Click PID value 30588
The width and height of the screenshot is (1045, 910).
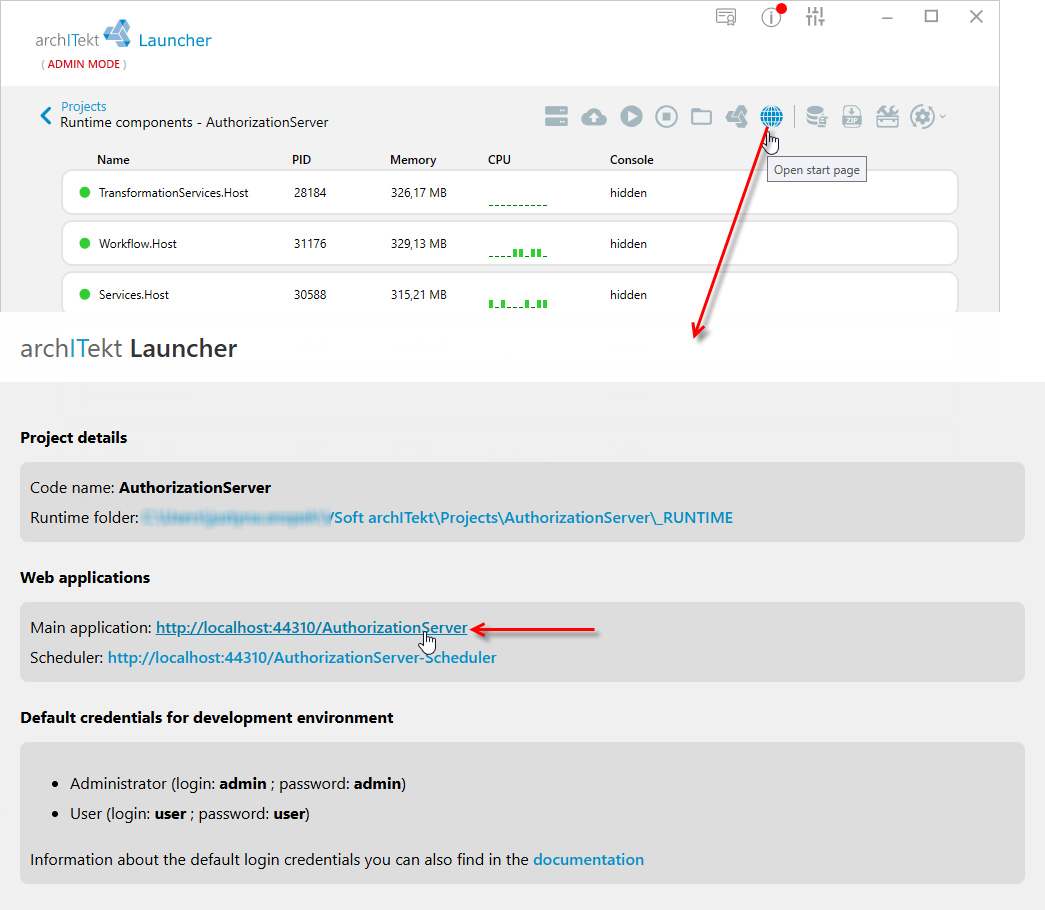pos(310,295)
